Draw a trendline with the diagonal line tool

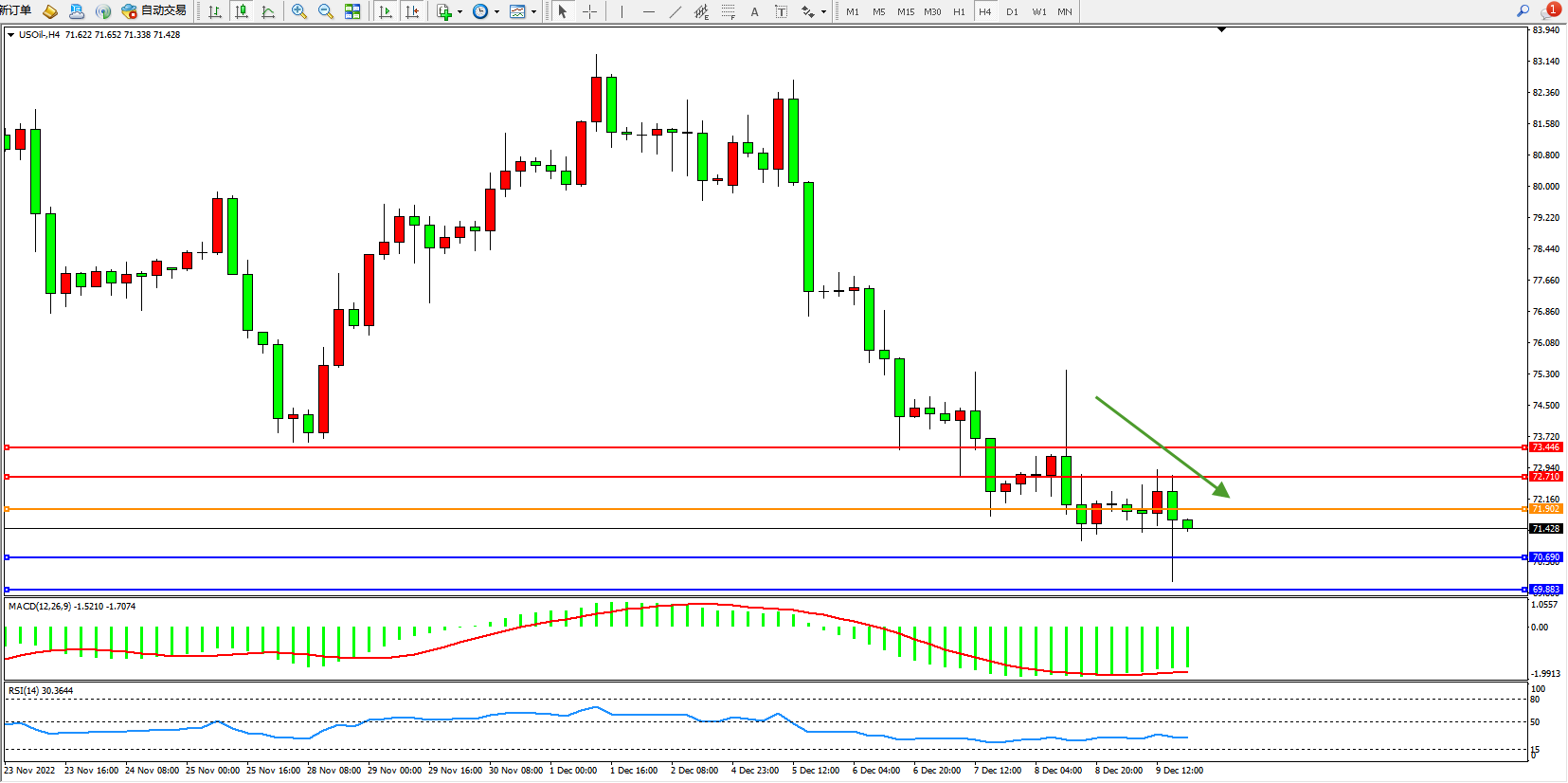click(675, 11)
